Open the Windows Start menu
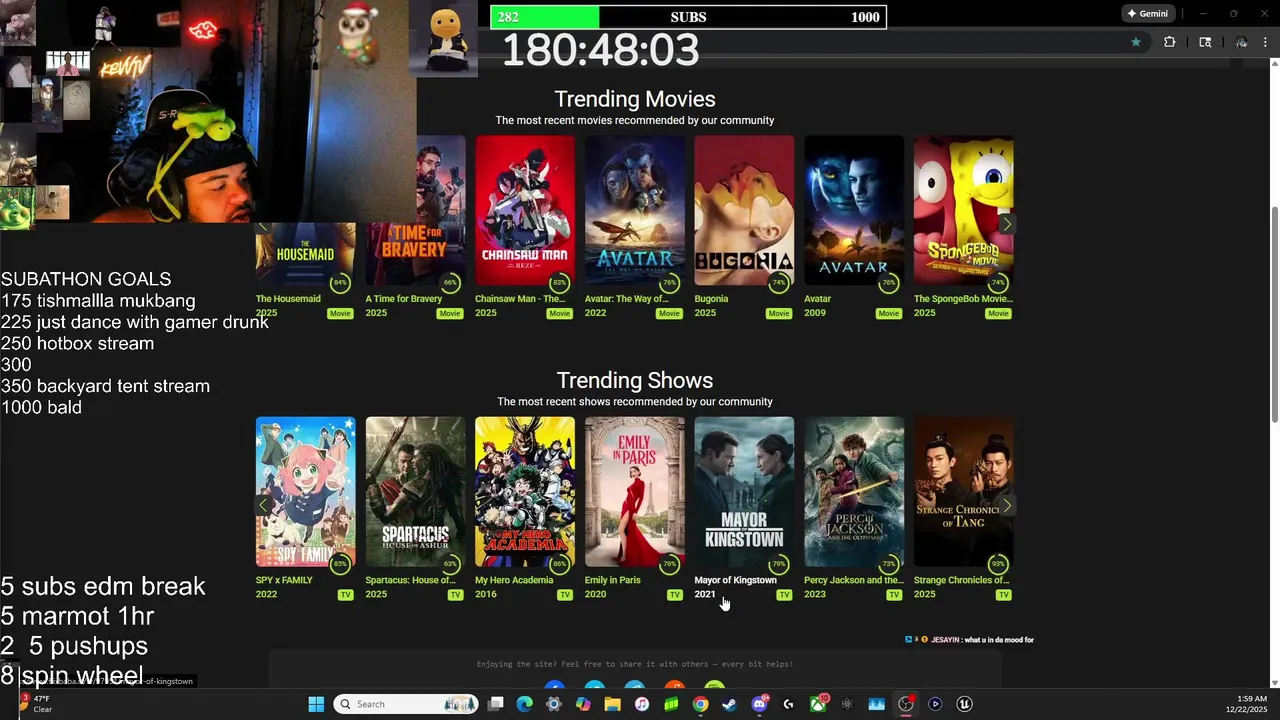Screen dimensions: 1280x720 [316, 704]
